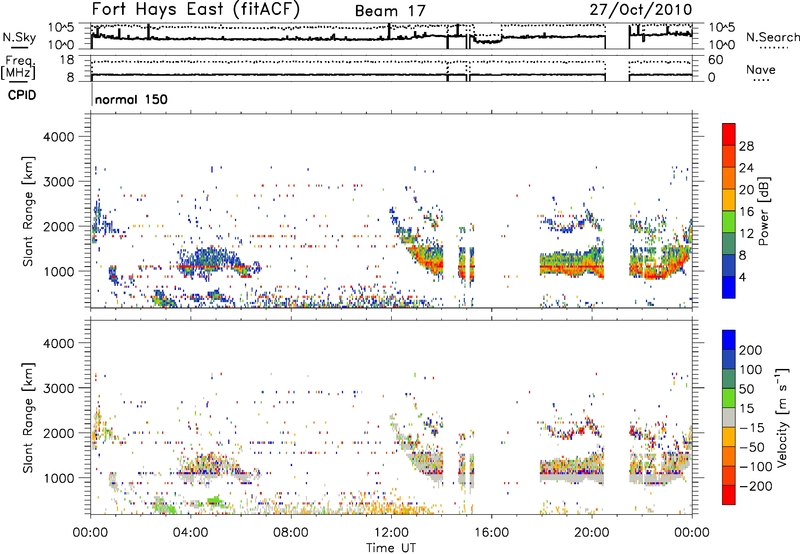
Task: Select the '60' Nave tick label
Action: point(715,60)
